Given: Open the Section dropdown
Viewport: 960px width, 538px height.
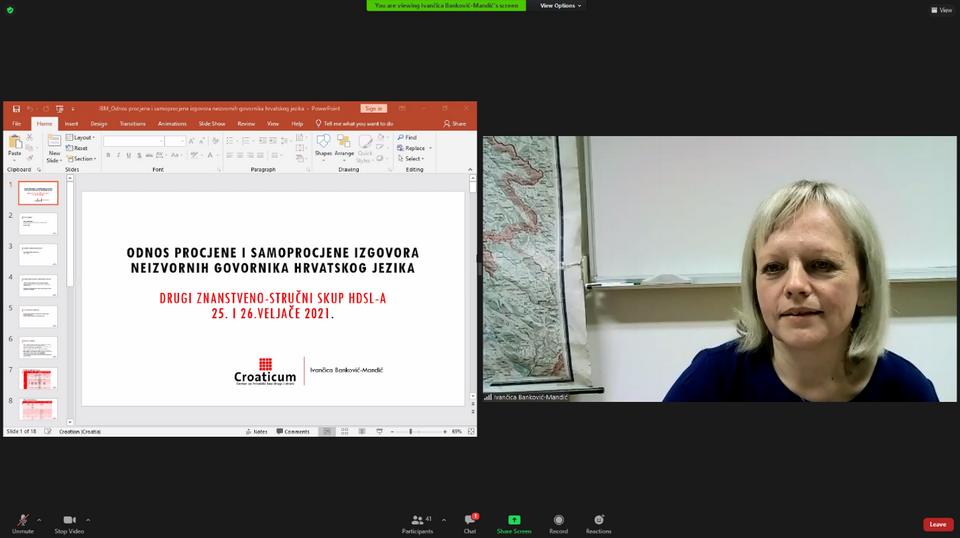Looking at the screenshot, I should [81, 159].
